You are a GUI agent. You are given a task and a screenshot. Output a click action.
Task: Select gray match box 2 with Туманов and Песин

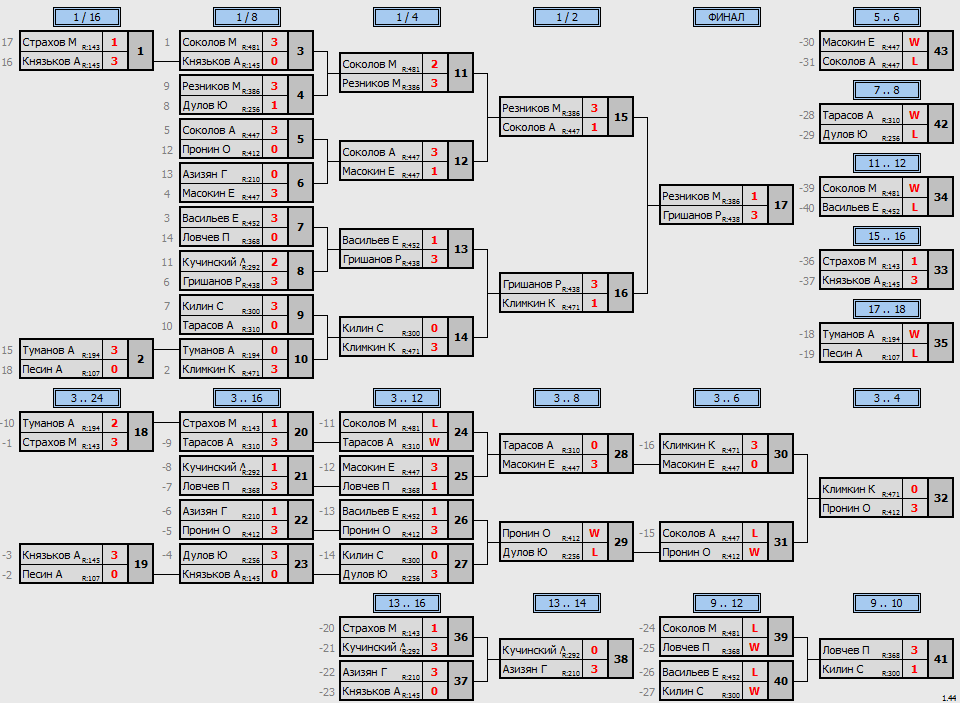[141, 359]
